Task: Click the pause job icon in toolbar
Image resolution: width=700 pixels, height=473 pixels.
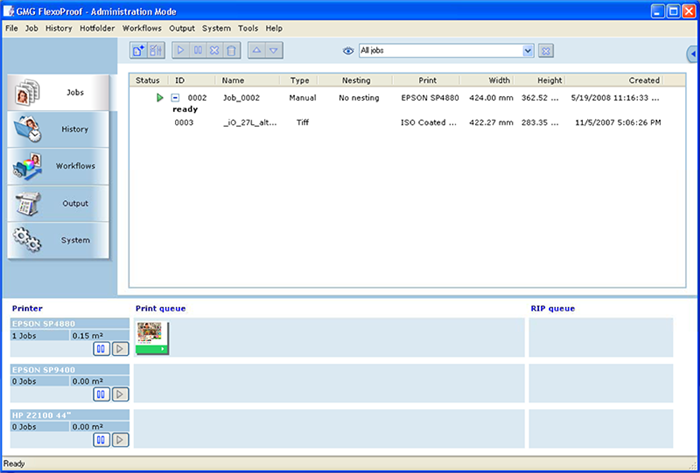Action: tap(197, 50)
